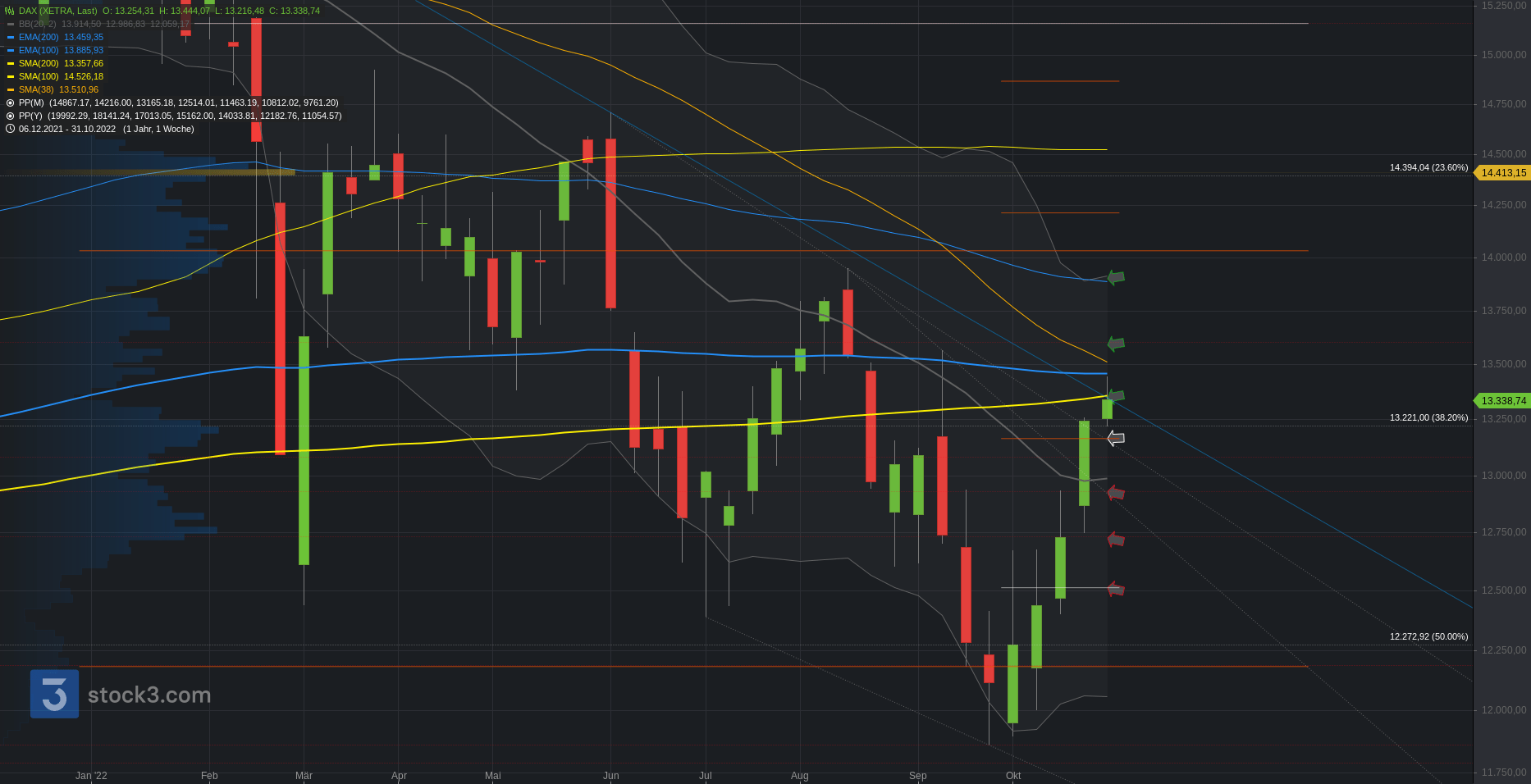Select the SMA(200) legend entry
This screenshot has width=1531, height=784.
point(39,63)
